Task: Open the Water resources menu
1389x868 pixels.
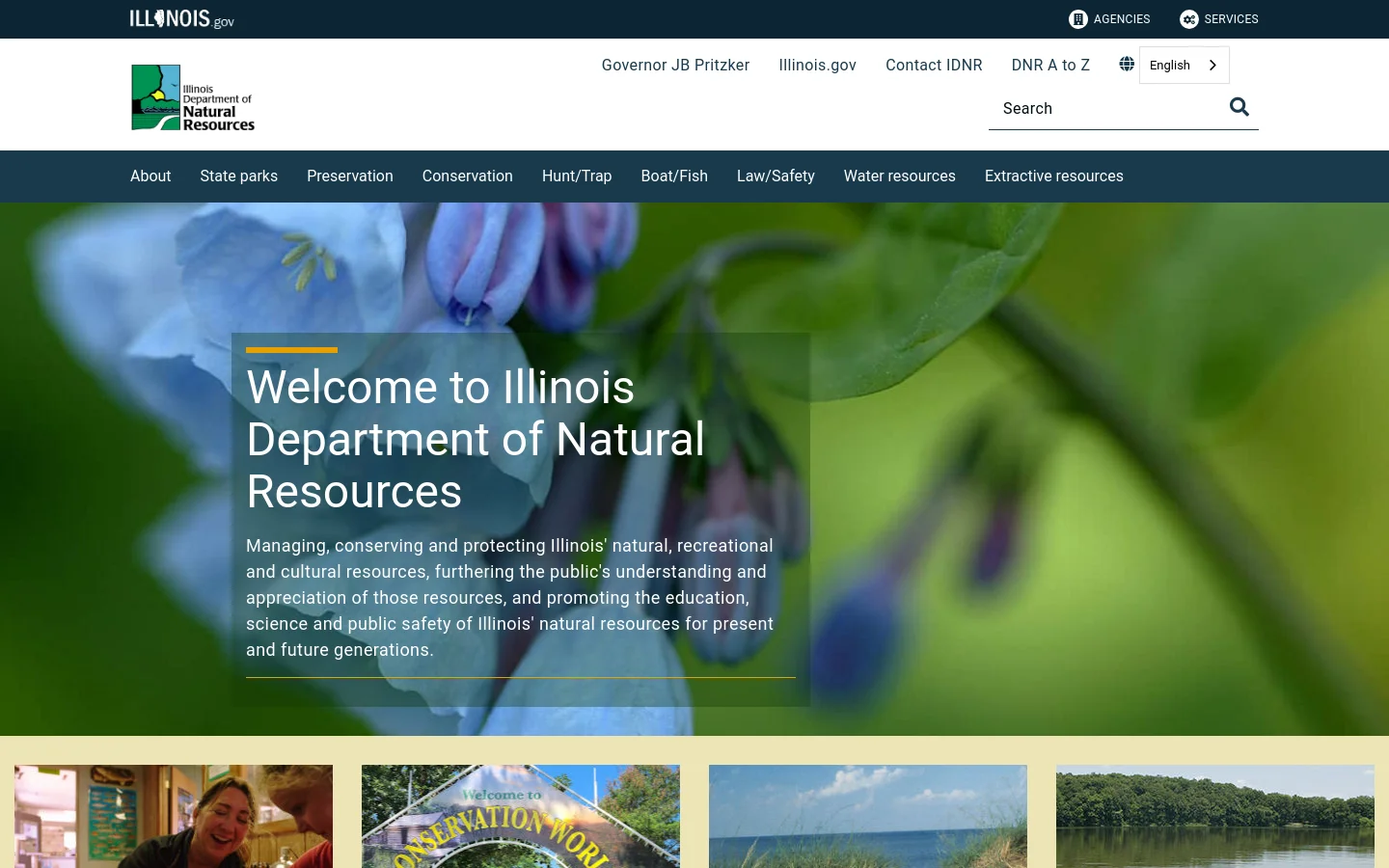Action: pos(900,176)
